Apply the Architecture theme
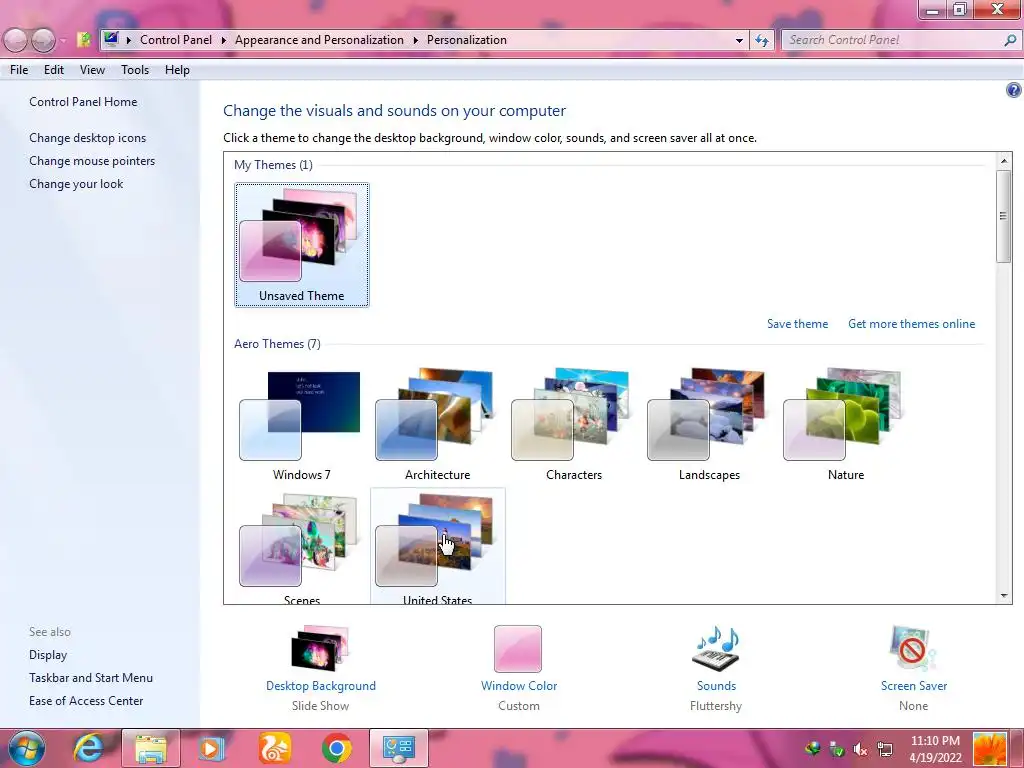 coord(437,424)
